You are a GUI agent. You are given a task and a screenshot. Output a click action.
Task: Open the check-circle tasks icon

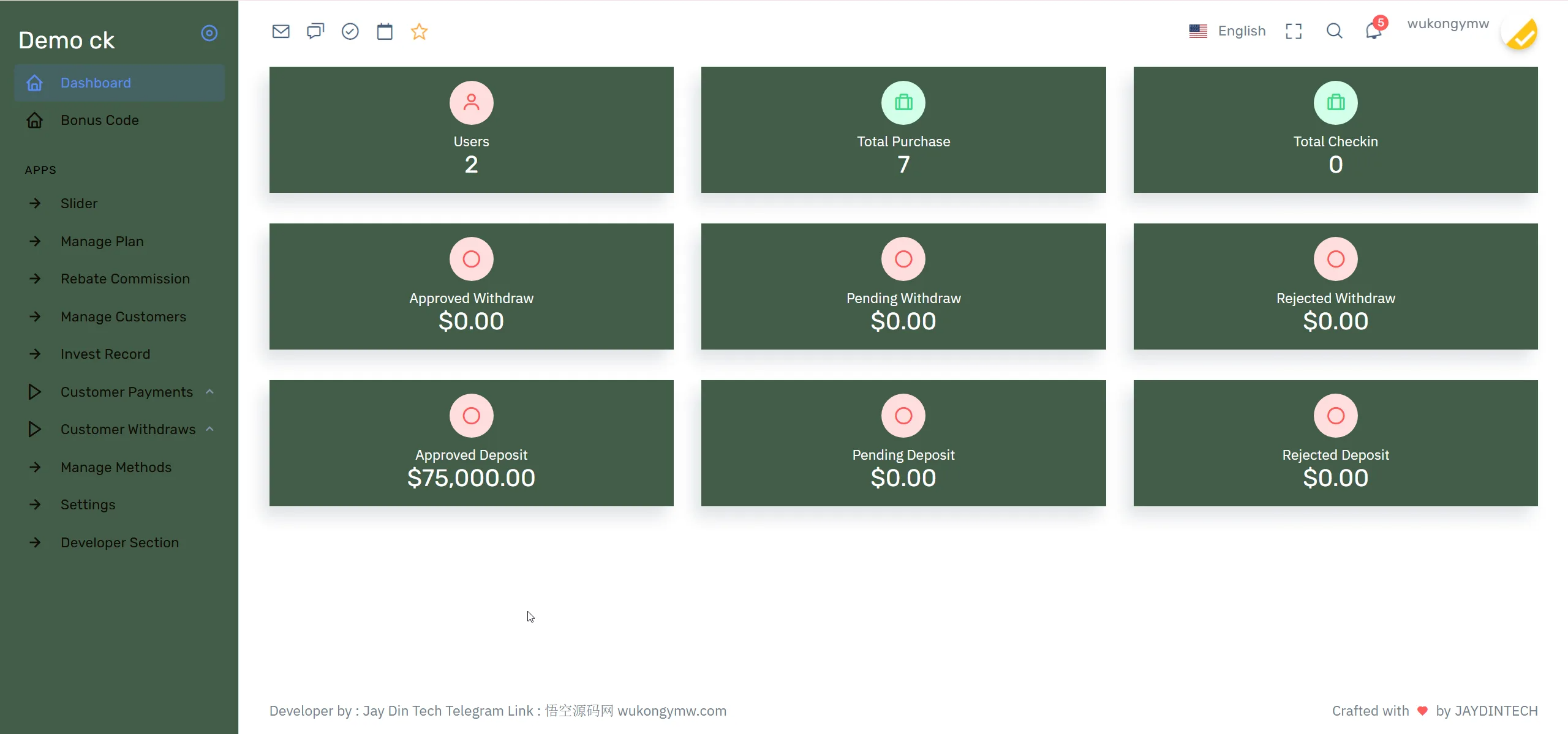click(x=350, y=31)
